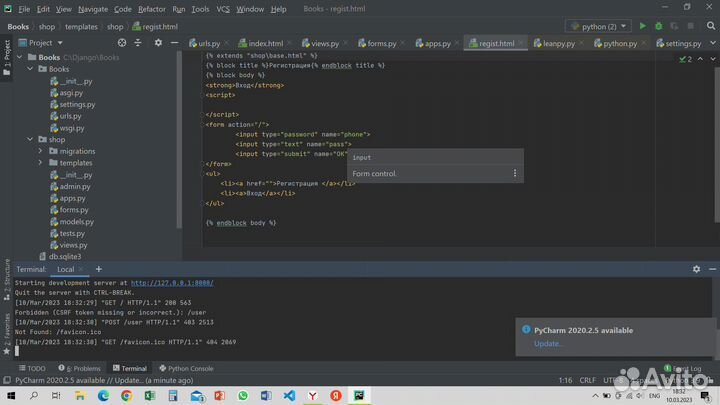Open Microsoft Edge from taskbar
The height and width of the screenshot is (405, 720).
tap(103, 395)
